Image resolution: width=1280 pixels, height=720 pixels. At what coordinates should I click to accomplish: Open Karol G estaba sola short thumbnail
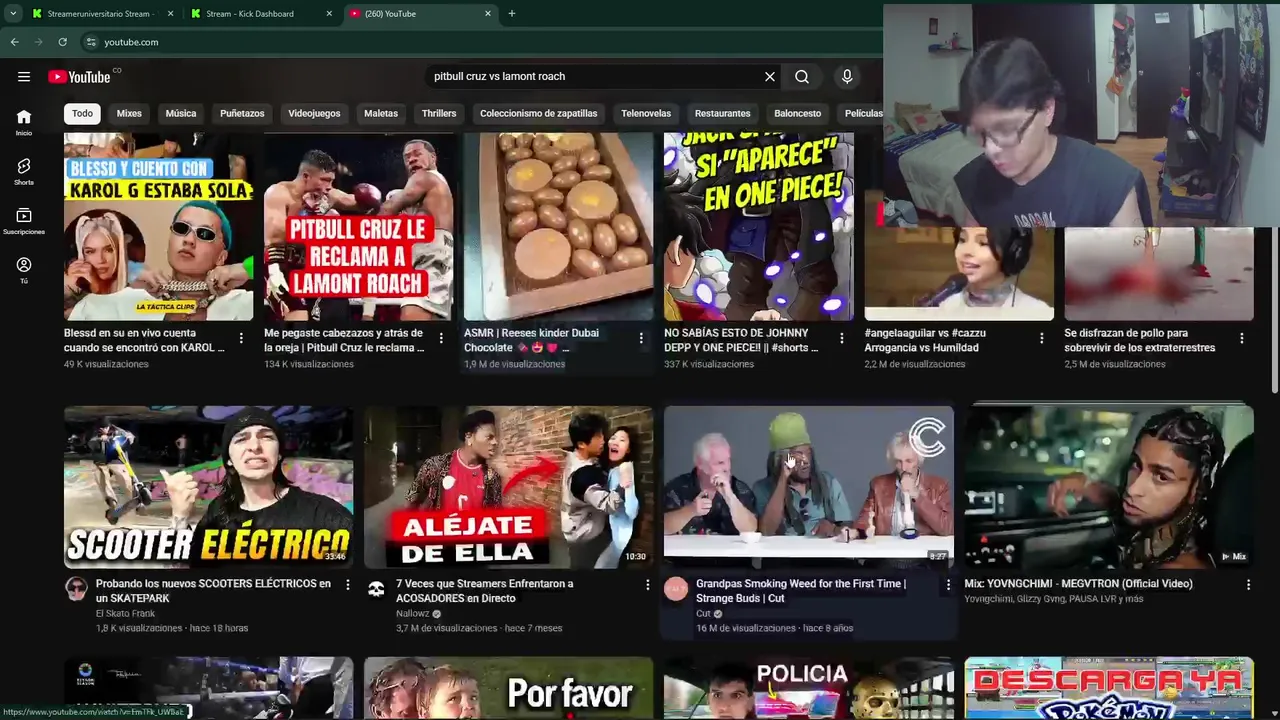(158, 227)
